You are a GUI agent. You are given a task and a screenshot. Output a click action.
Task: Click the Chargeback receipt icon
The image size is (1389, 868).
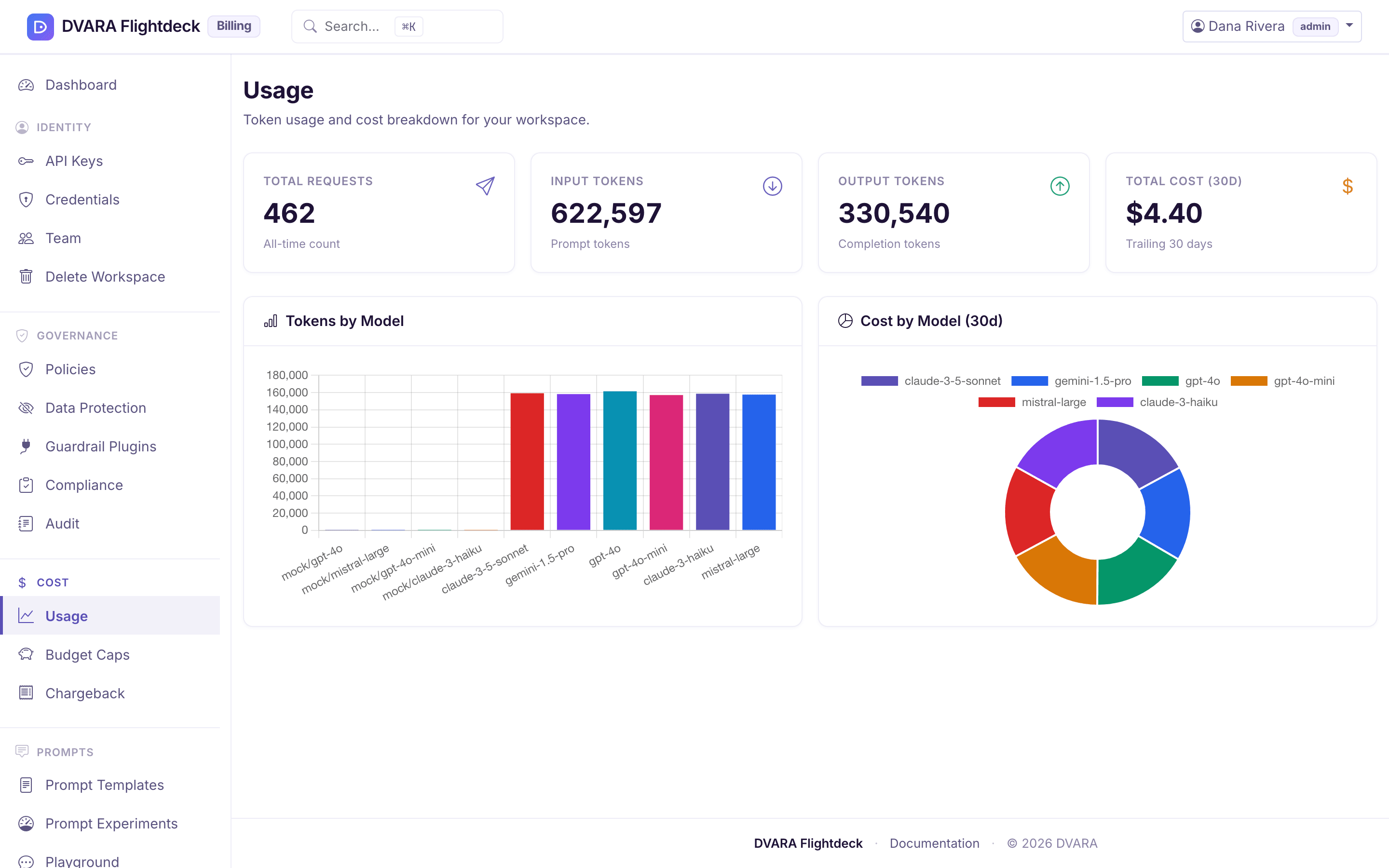click(x=26, y=693)
